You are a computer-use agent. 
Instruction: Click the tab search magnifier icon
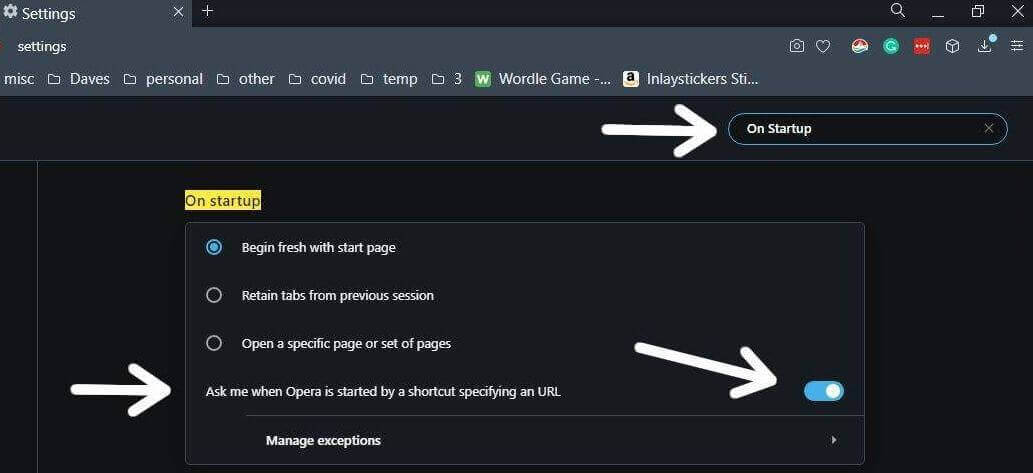tap(897, 11)
